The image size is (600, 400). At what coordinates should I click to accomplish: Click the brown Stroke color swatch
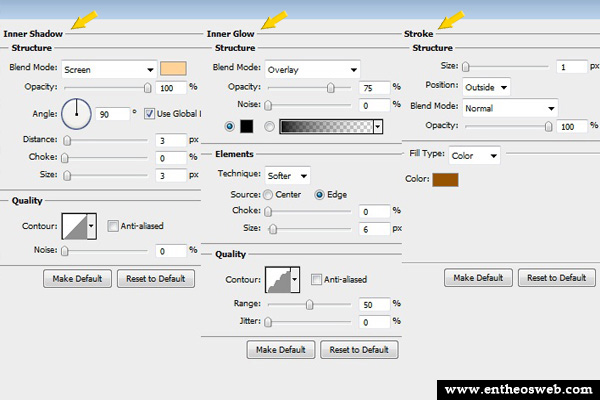[445, 179]
